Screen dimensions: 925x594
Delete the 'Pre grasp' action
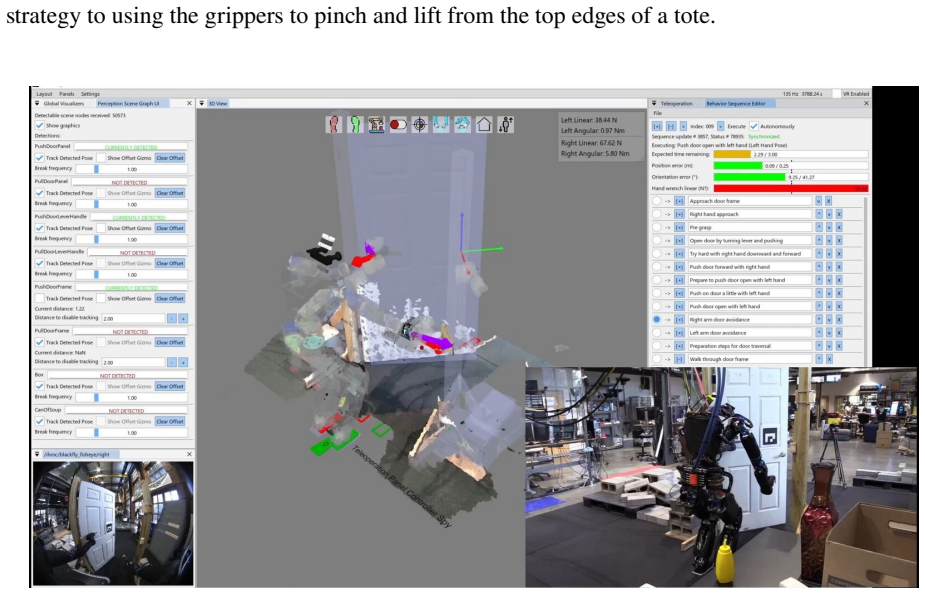839,227
